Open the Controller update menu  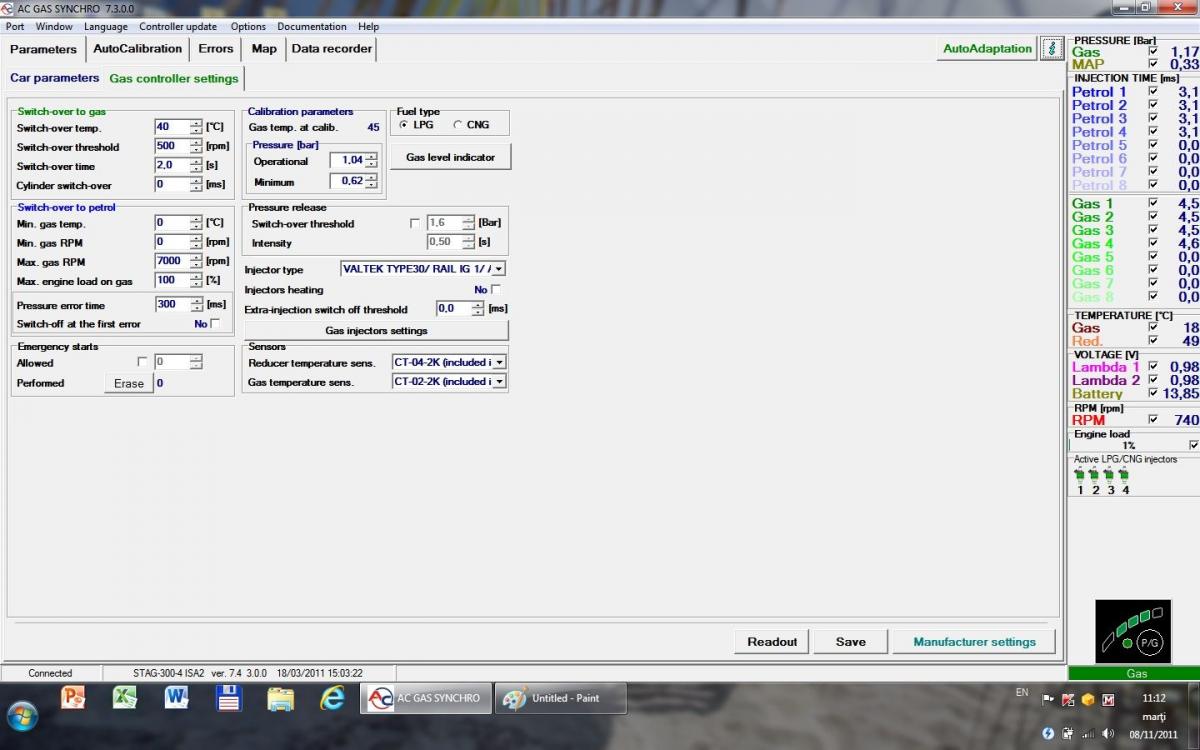178,27
